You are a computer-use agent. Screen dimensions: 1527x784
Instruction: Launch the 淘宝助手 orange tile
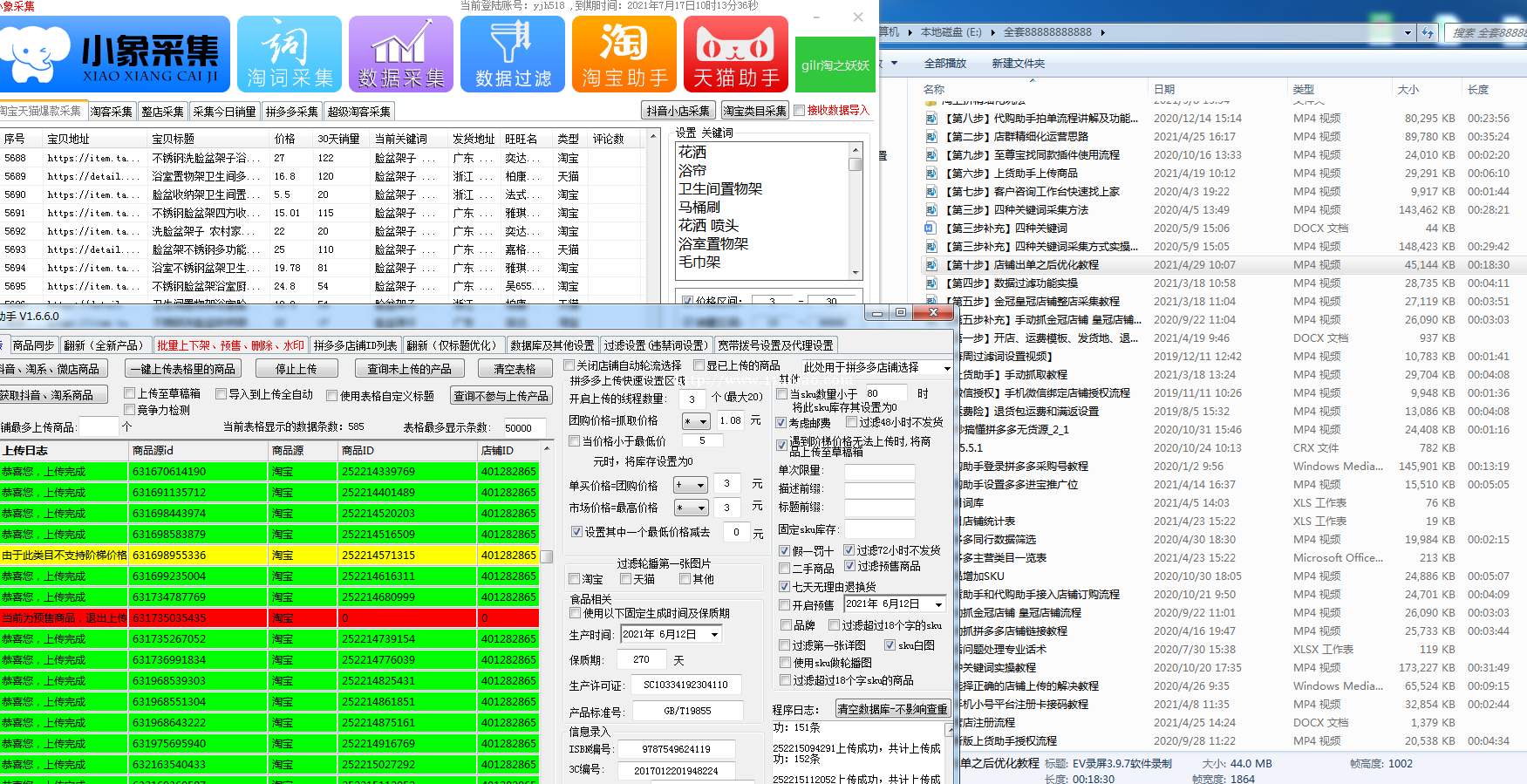point(624,54)
